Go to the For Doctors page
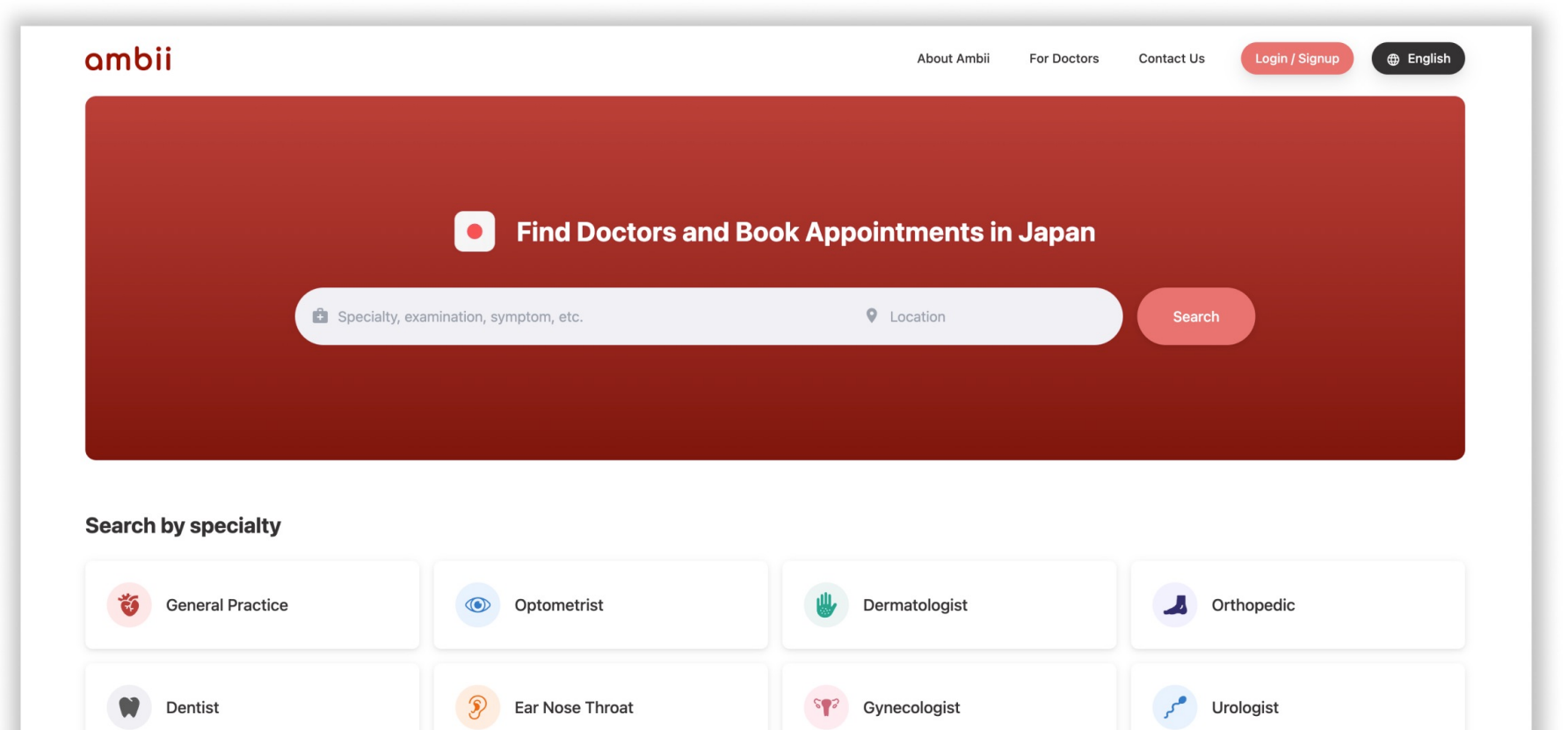 [1063, 59]
